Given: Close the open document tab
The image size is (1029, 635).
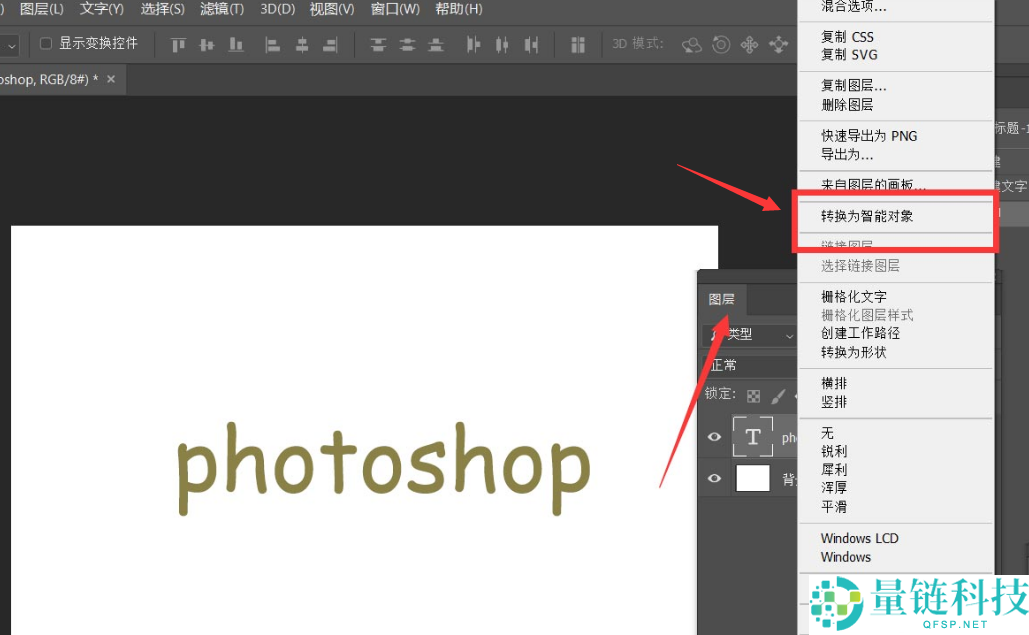Looking at the screenshot, I should click(111, 79).
